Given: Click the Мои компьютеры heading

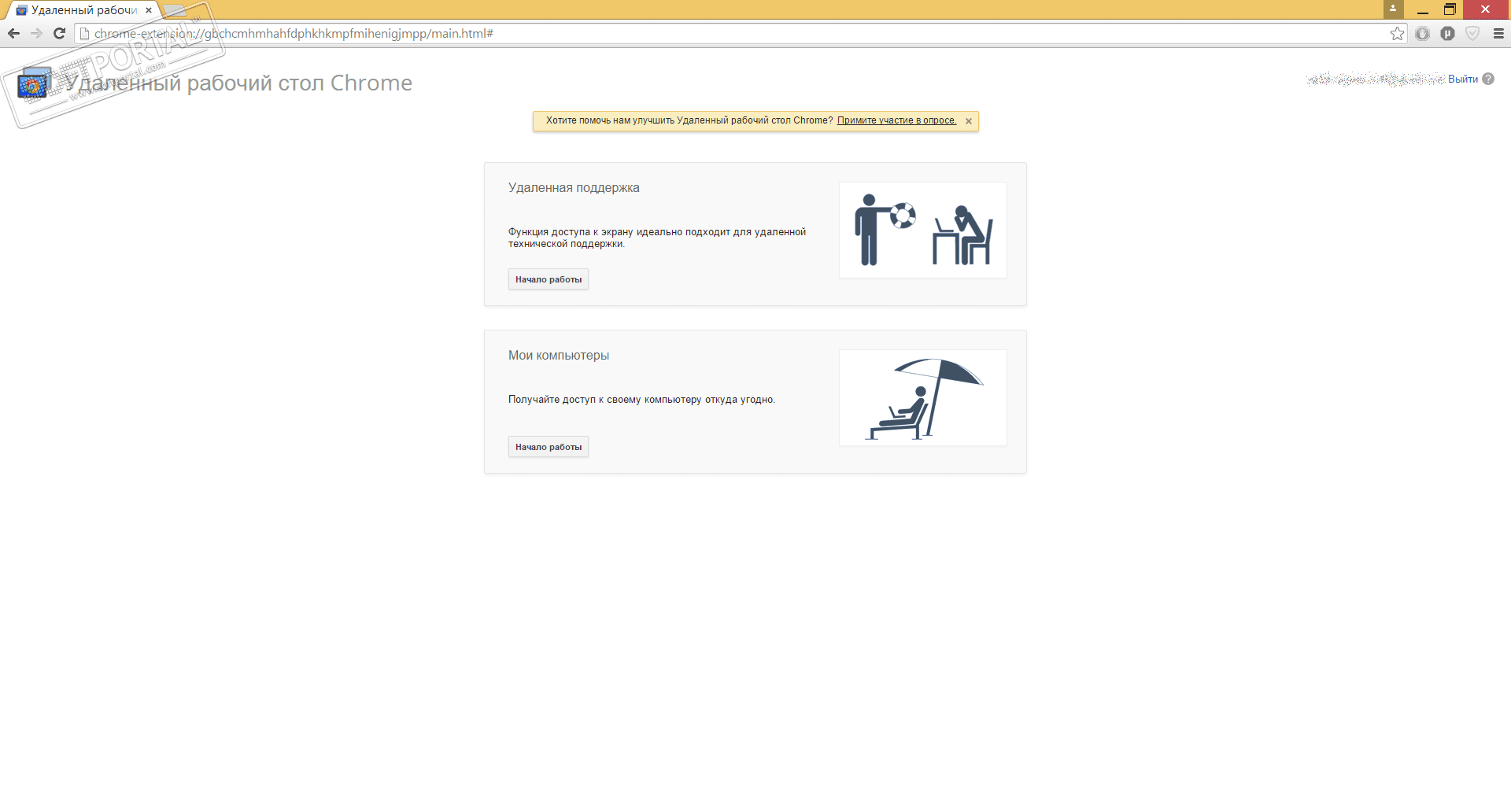Looking at the screenshot, I should (x=559, y=356).
